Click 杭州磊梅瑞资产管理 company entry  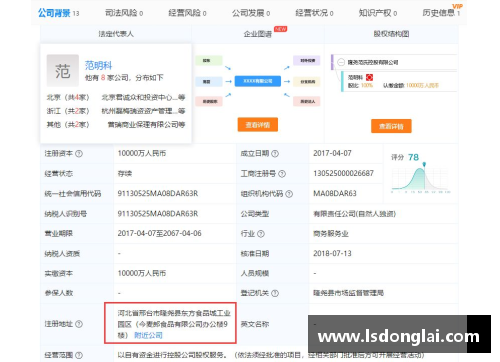pyautogui.click(x=143, y=111)
